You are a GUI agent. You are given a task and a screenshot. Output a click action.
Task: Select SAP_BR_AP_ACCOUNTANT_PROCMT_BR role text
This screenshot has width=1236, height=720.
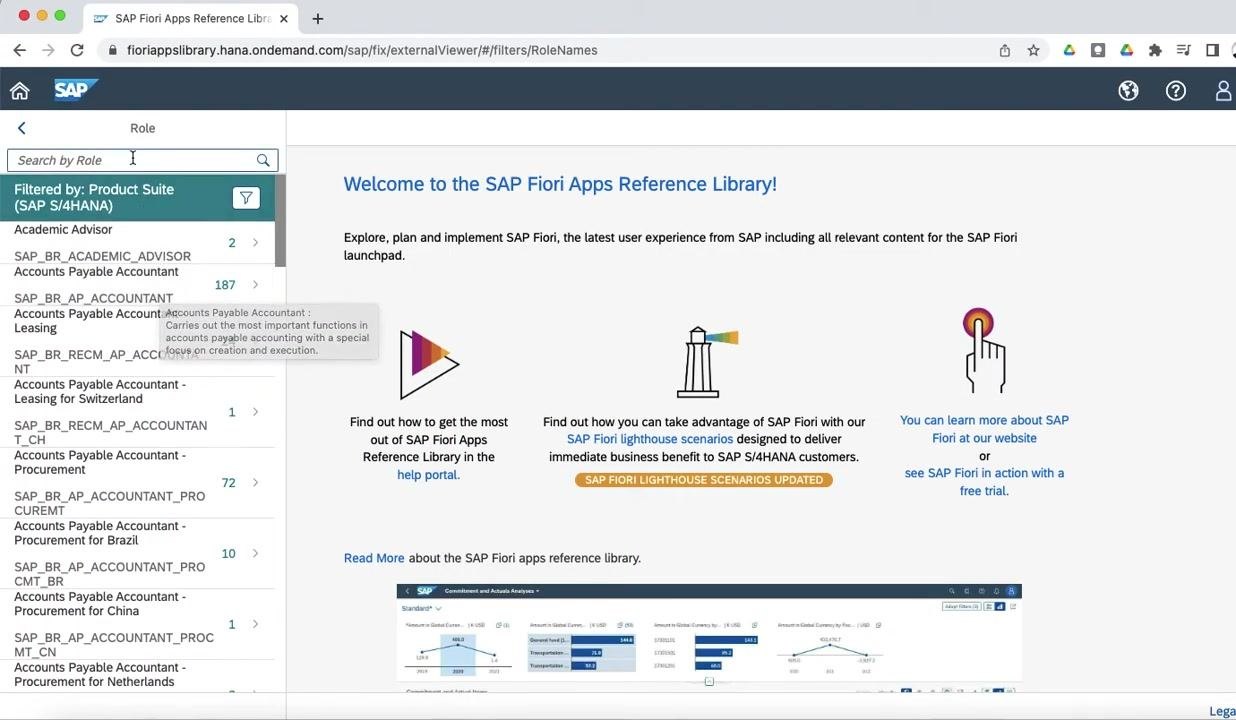[109, 574]
